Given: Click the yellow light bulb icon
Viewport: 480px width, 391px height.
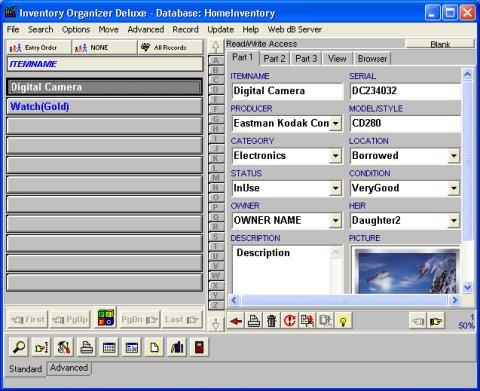Looking at the screenshot, I should [343, 321].
